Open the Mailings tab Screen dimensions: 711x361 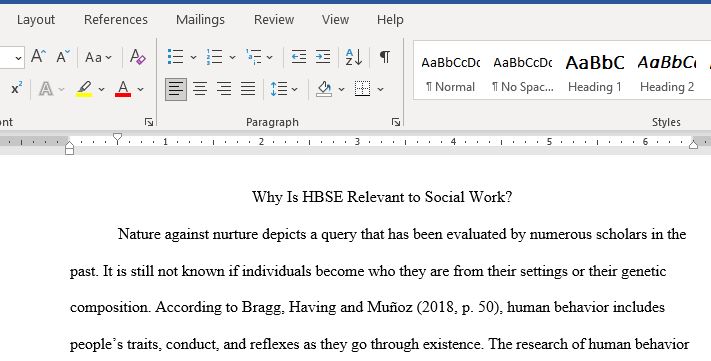tap(200, 20)
